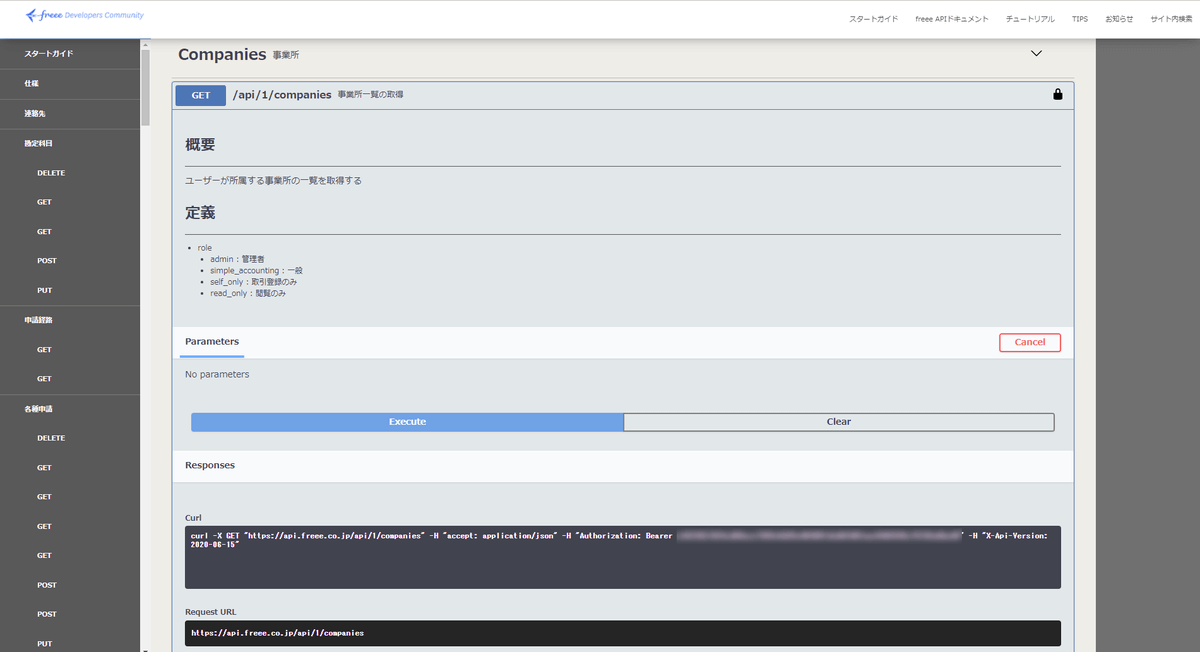Screen dimensions: 1200x652
Task: Open チュートリアル in the top navigation
Action: [1030, 19]
